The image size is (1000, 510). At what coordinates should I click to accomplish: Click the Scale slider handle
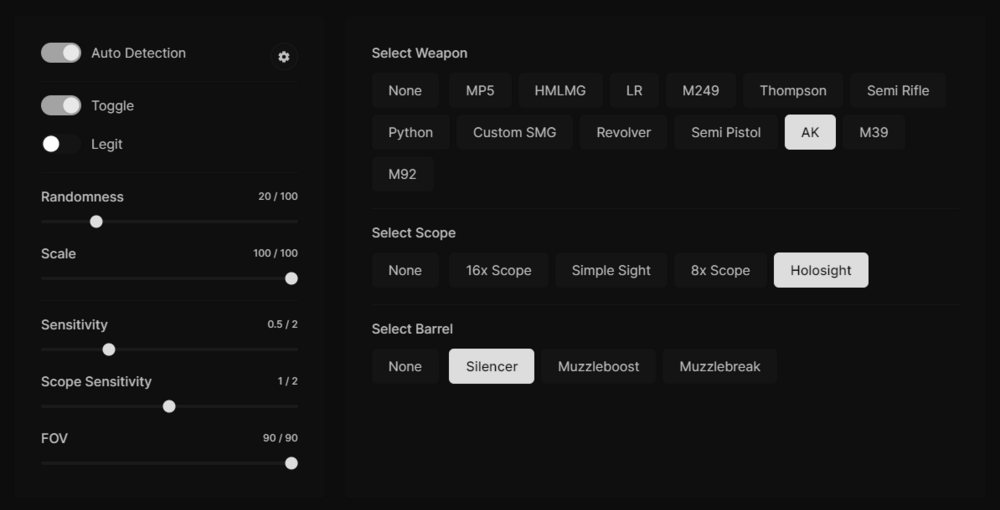click(291, 279)
